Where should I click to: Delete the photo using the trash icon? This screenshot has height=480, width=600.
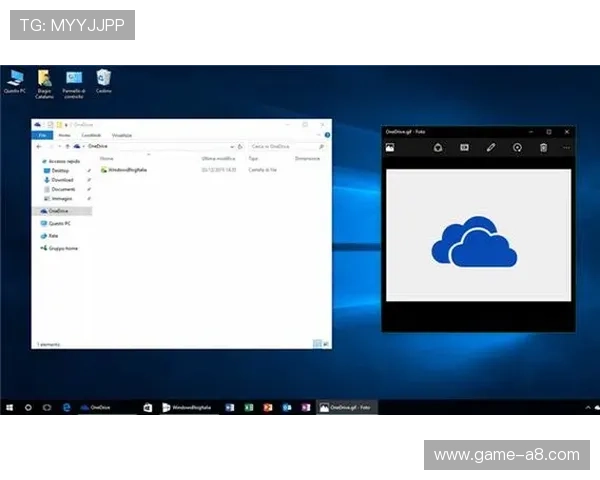click(x=543, y=148)
